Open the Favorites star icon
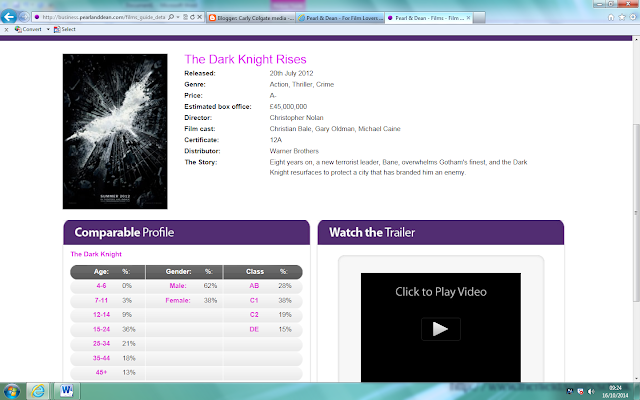The height and width of the screenshot is (400, 640). [622, 17]
